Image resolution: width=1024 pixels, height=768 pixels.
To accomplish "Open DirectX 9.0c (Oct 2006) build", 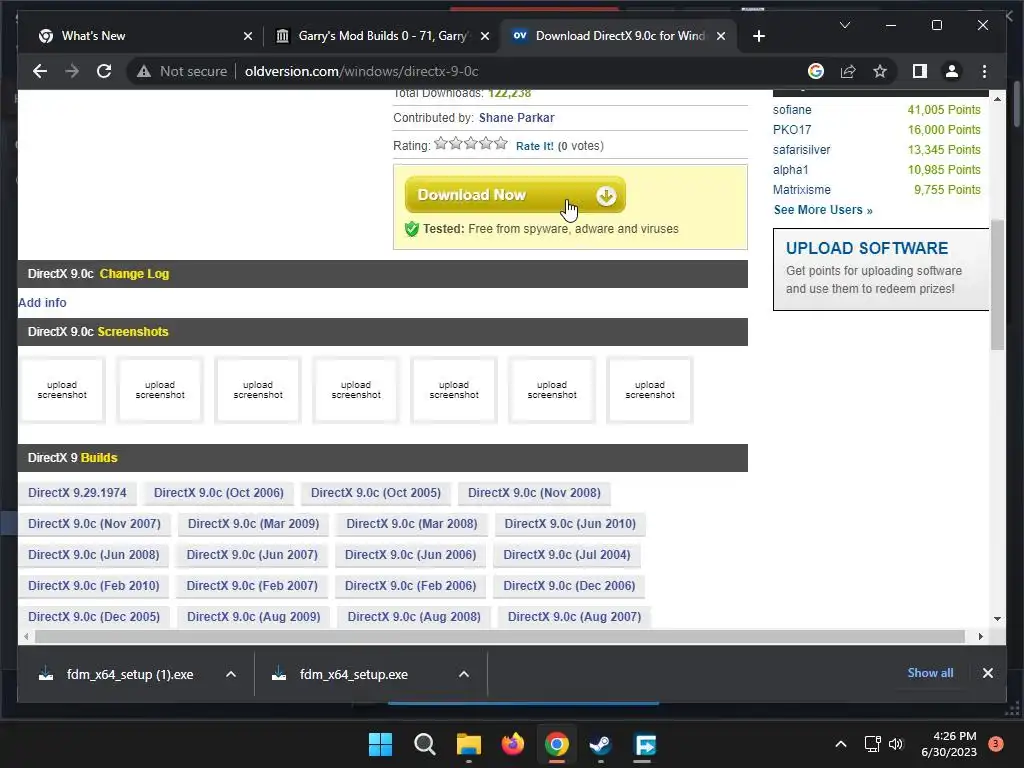I will (x=219, y=493).
